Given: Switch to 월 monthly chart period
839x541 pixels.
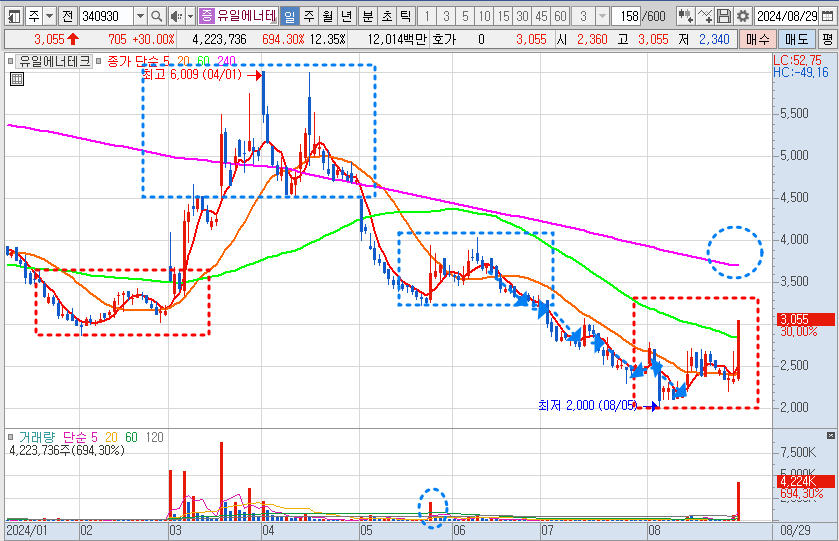Looking at the screenshot, I should (328, 17).
